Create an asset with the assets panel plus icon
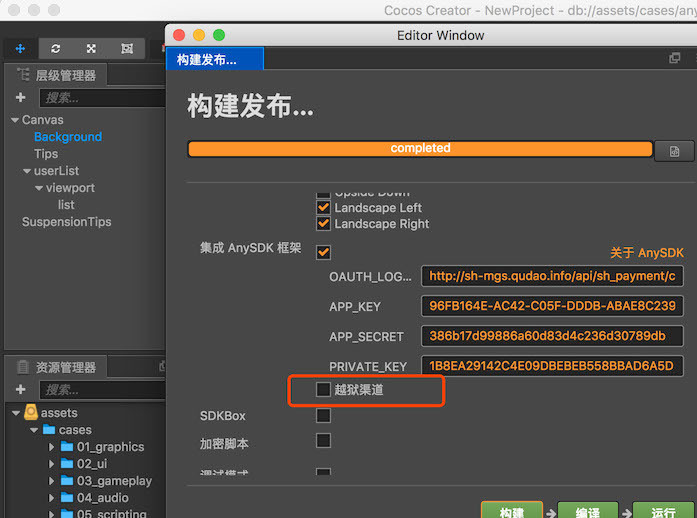Screen dimensions: 697x518 20,390
